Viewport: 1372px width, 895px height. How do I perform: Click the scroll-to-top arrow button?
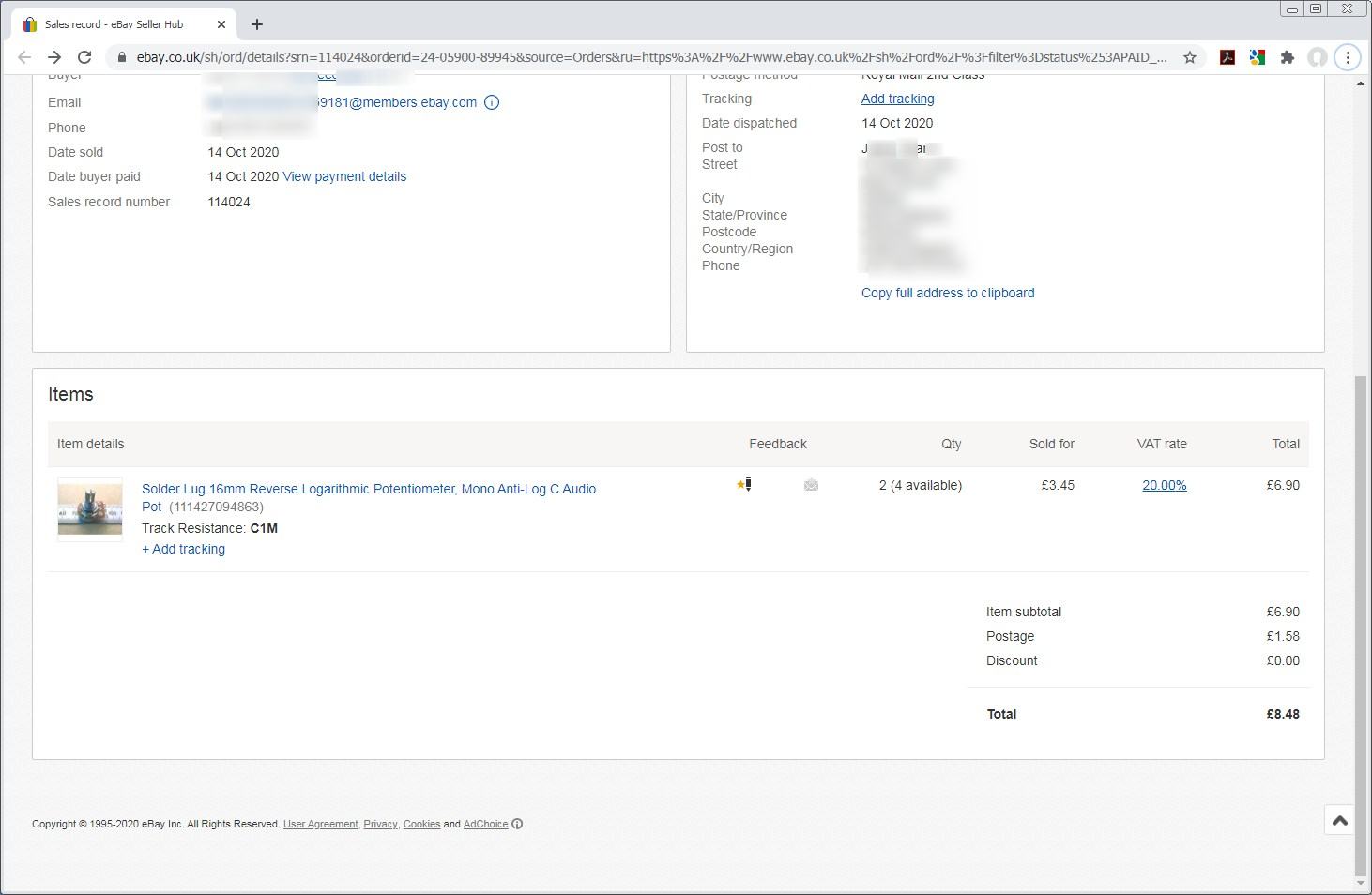point(1339,819)
